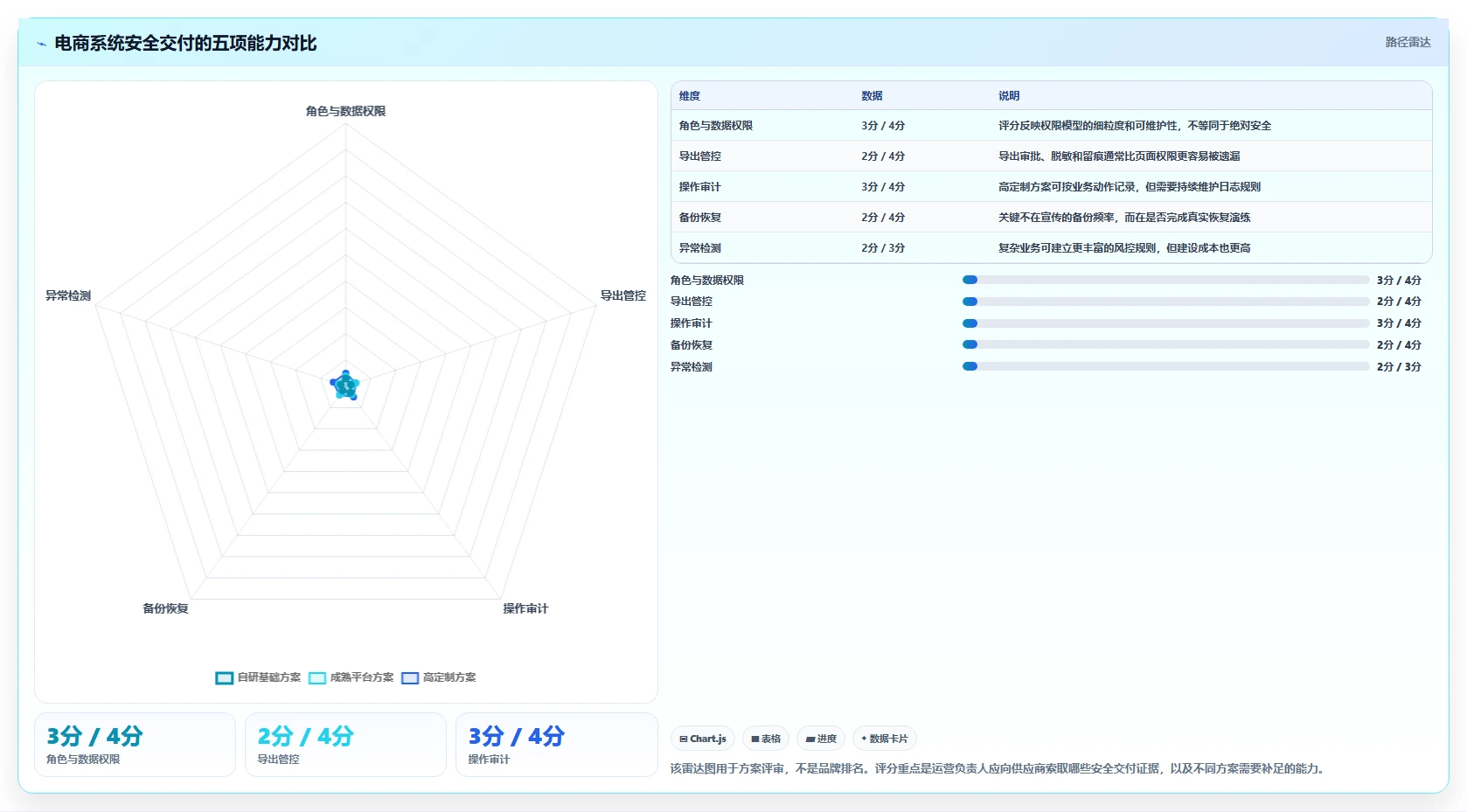The height and width of the screenshot is (812, 1467).
Task: Click the 备份恢复 progress bar
Action: pyautogui.click(x=1165, y=344)
